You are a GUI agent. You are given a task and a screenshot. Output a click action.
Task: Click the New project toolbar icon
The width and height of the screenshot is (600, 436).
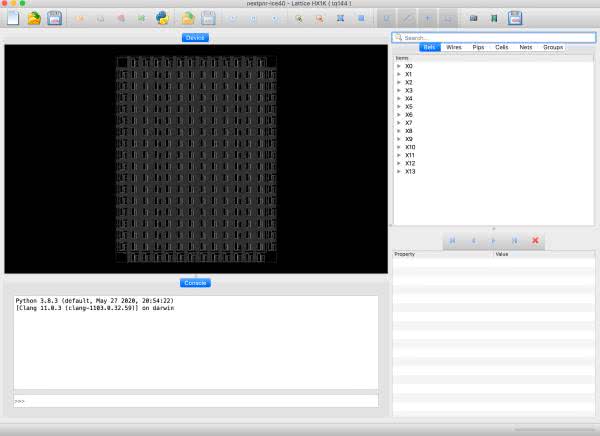click(13, 18)
